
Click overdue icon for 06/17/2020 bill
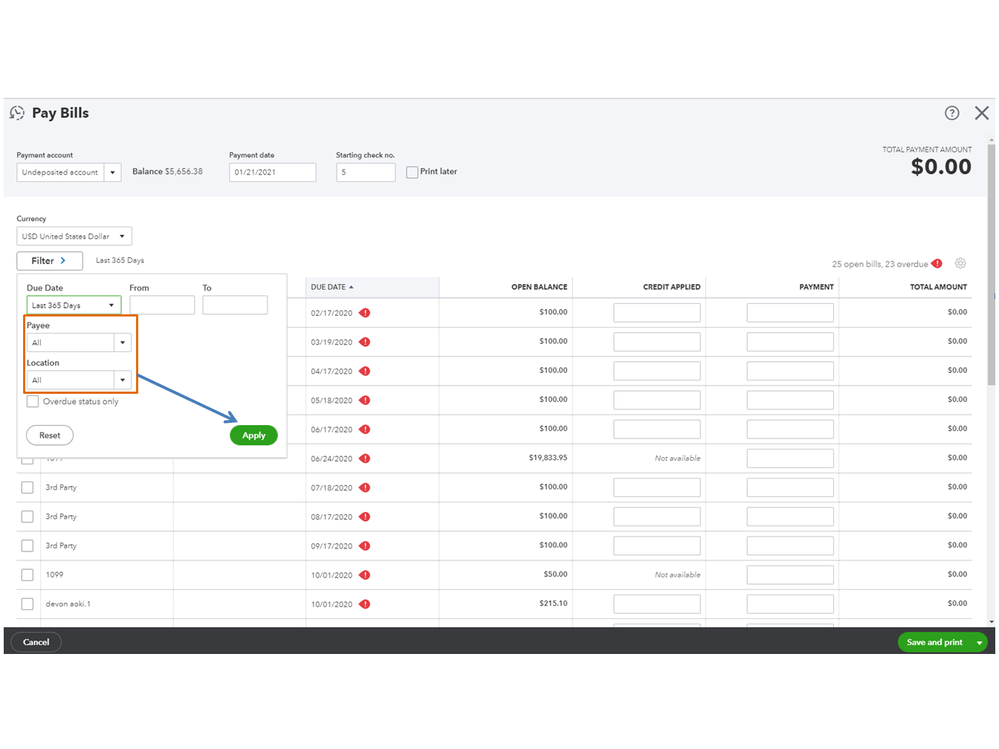364,429
